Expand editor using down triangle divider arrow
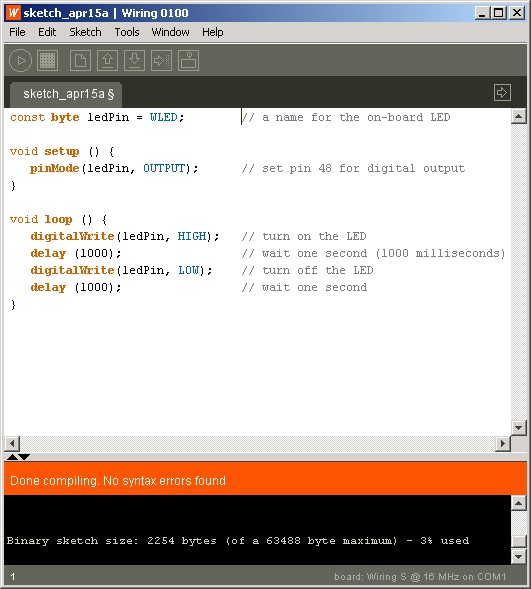The height and width of the screenshot is (589, 531). [24, 457]
